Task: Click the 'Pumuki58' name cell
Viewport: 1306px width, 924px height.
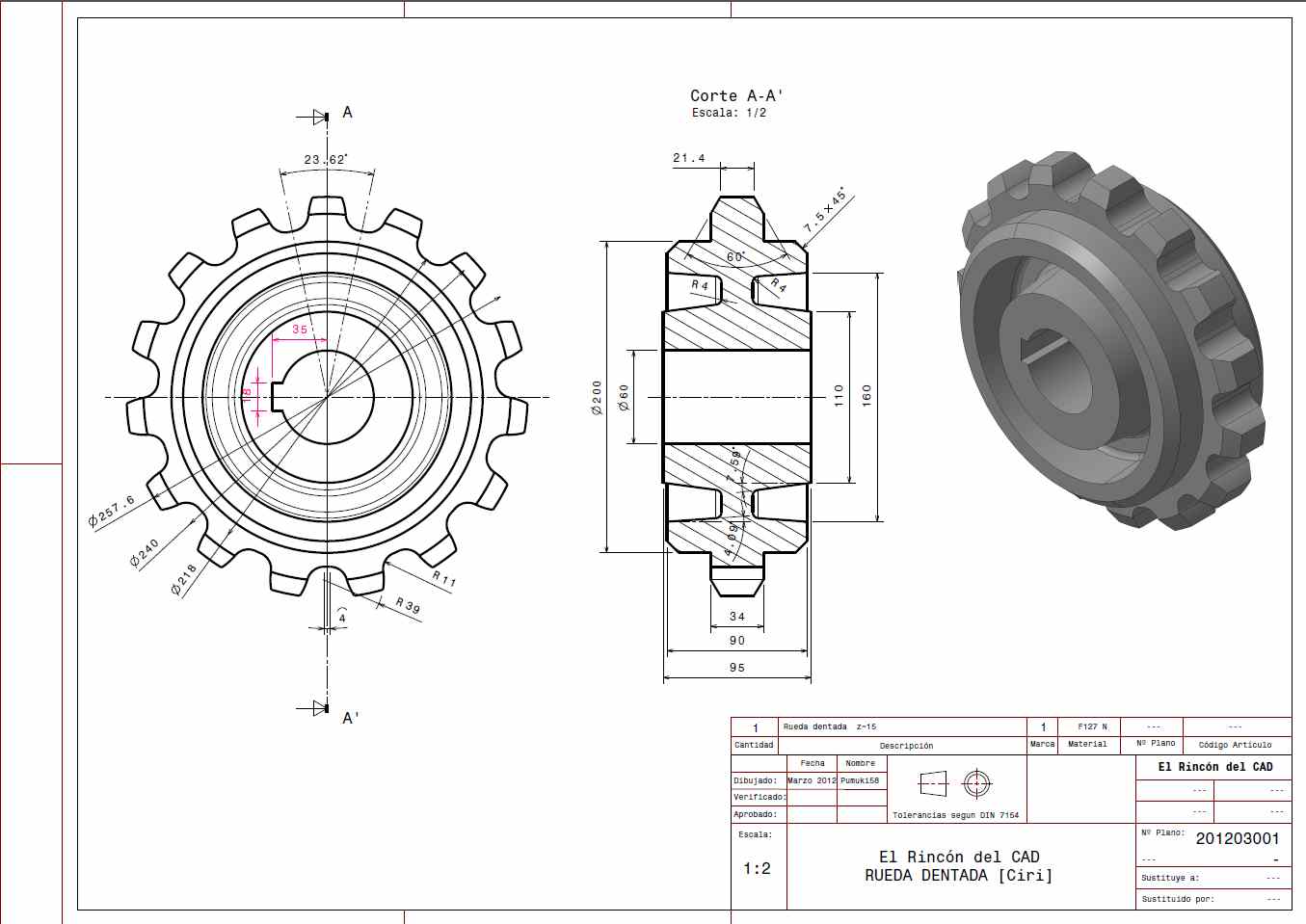Action: coord(860,780)
